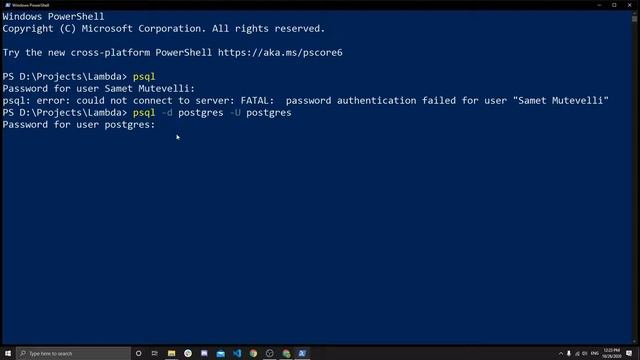This screenshot has height=360, width=640.
Task: Click the 'Windows PowerShell' header line
Action: click(53, 17)
